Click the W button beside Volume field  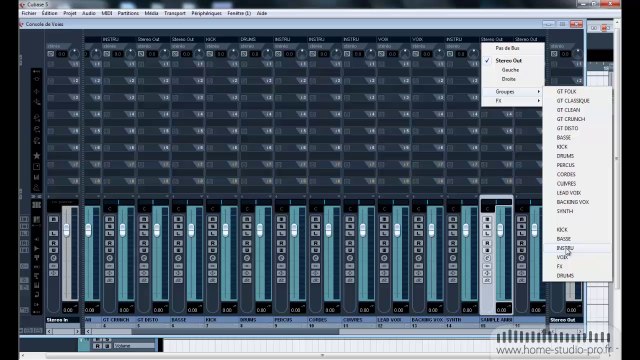107,346
